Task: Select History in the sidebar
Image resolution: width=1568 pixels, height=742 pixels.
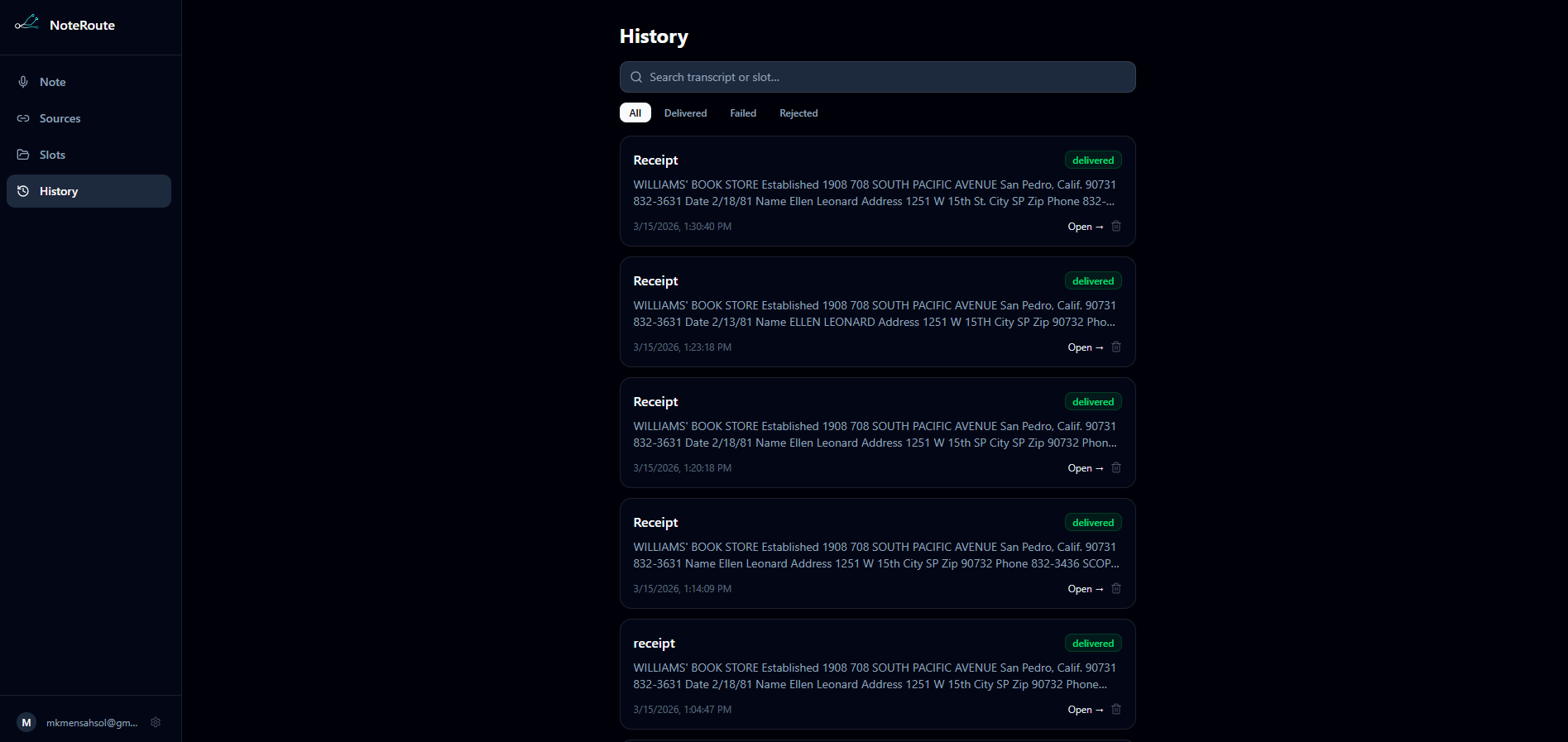Action: [89, 191]
